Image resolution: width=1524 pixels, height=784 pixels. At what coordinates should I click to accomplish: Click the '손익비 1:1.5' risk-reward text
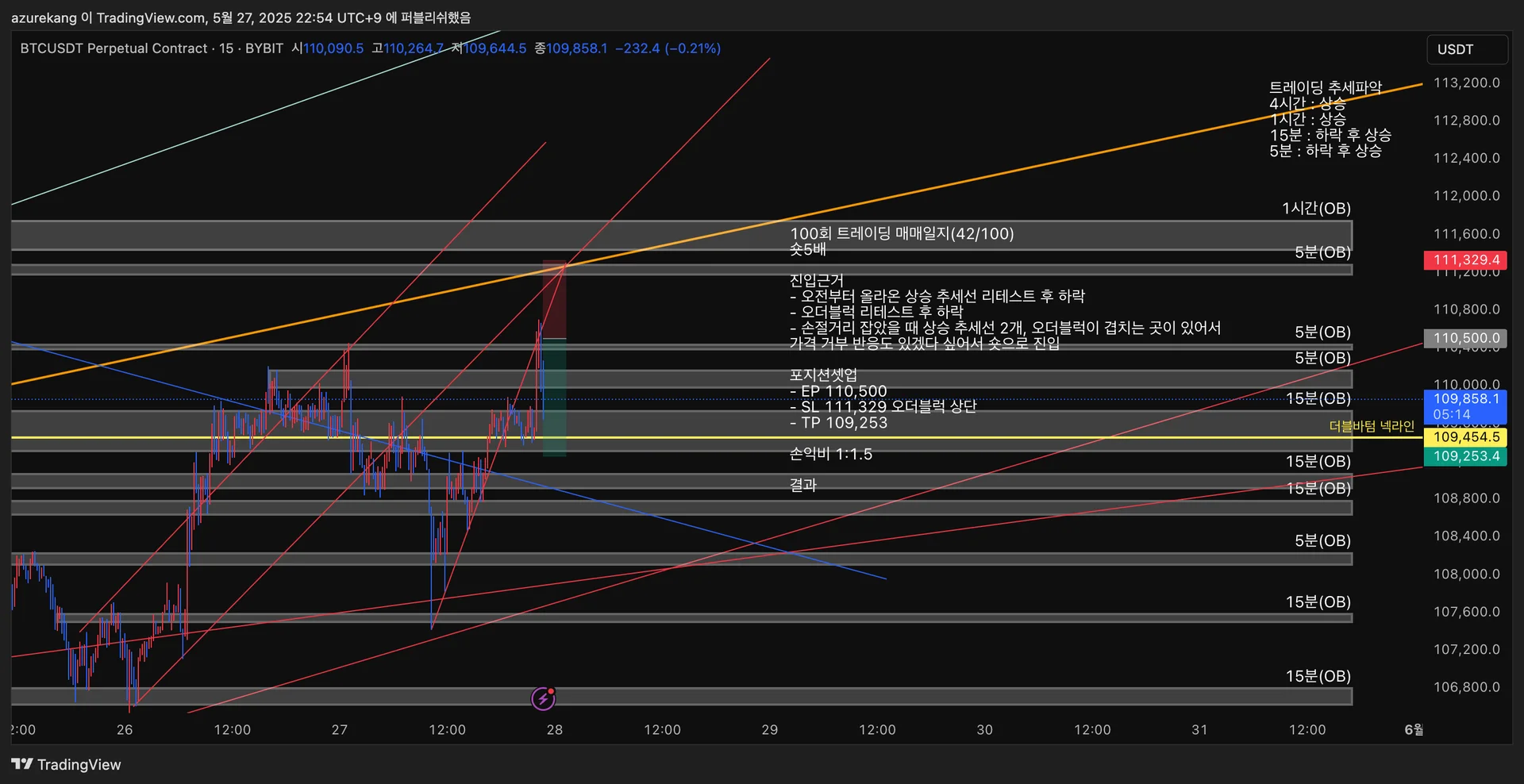pos(831,454)
